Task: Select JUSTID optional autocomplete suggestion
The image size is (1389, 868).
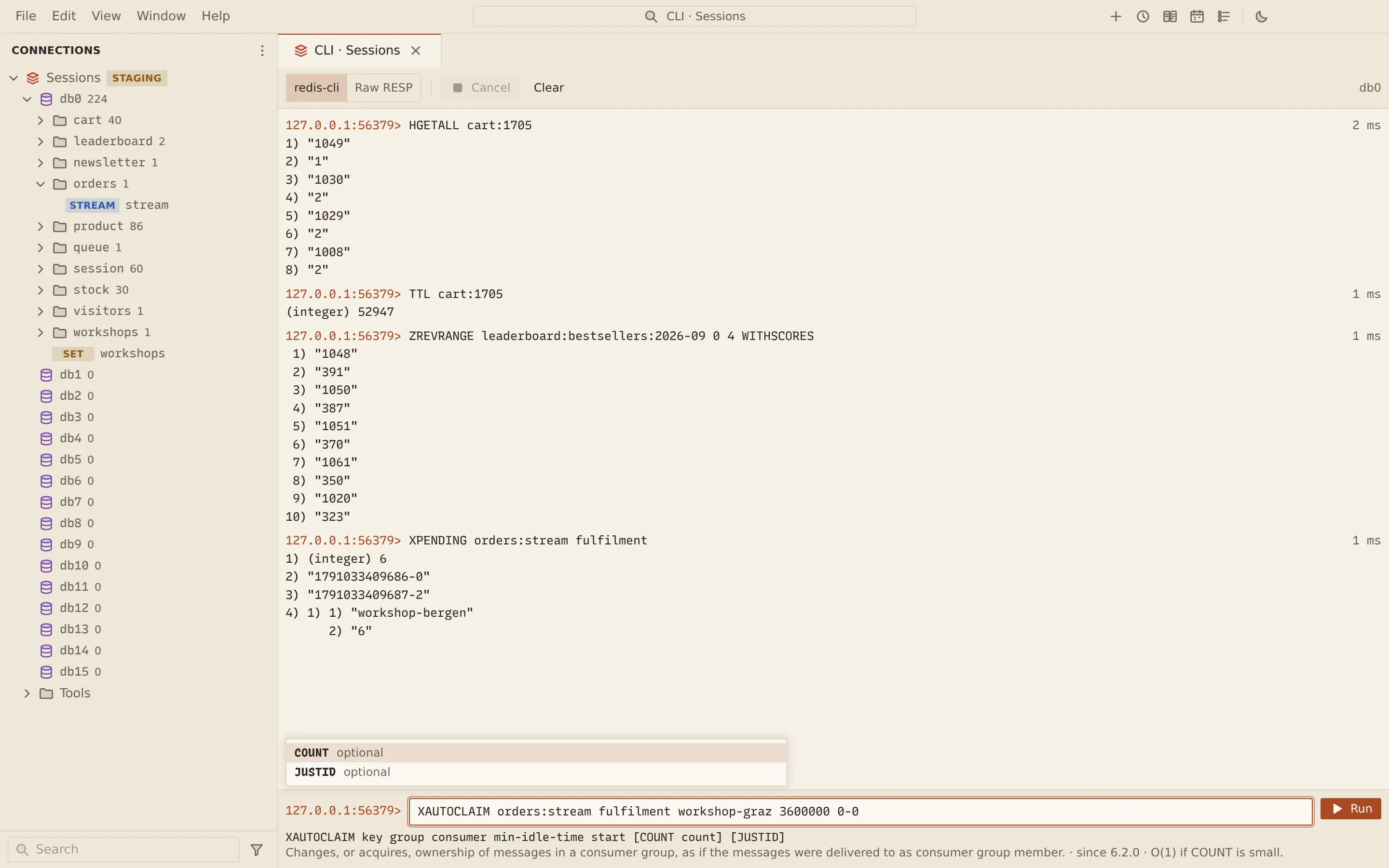Action: [x=535, y=772]
